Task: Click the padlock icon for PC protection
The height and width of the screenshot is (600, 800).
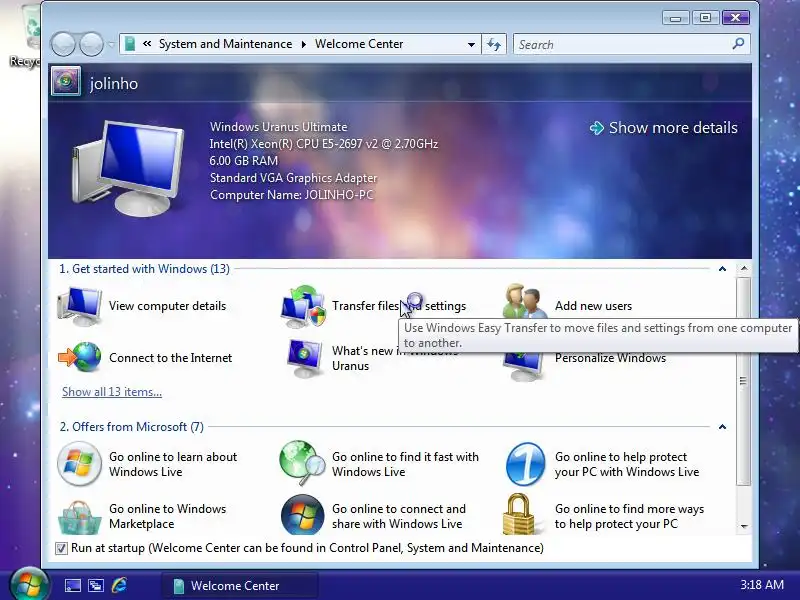Action: coord(518,514)
